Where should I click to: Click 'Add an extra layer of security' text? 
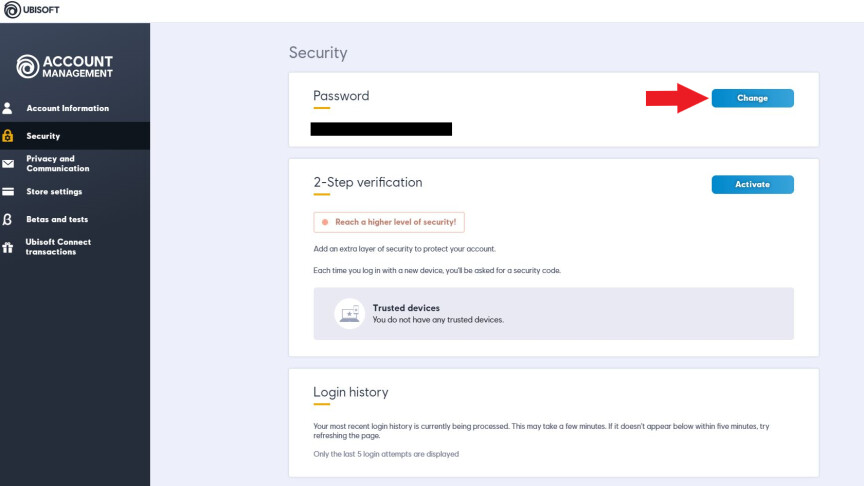coord(404,249)
